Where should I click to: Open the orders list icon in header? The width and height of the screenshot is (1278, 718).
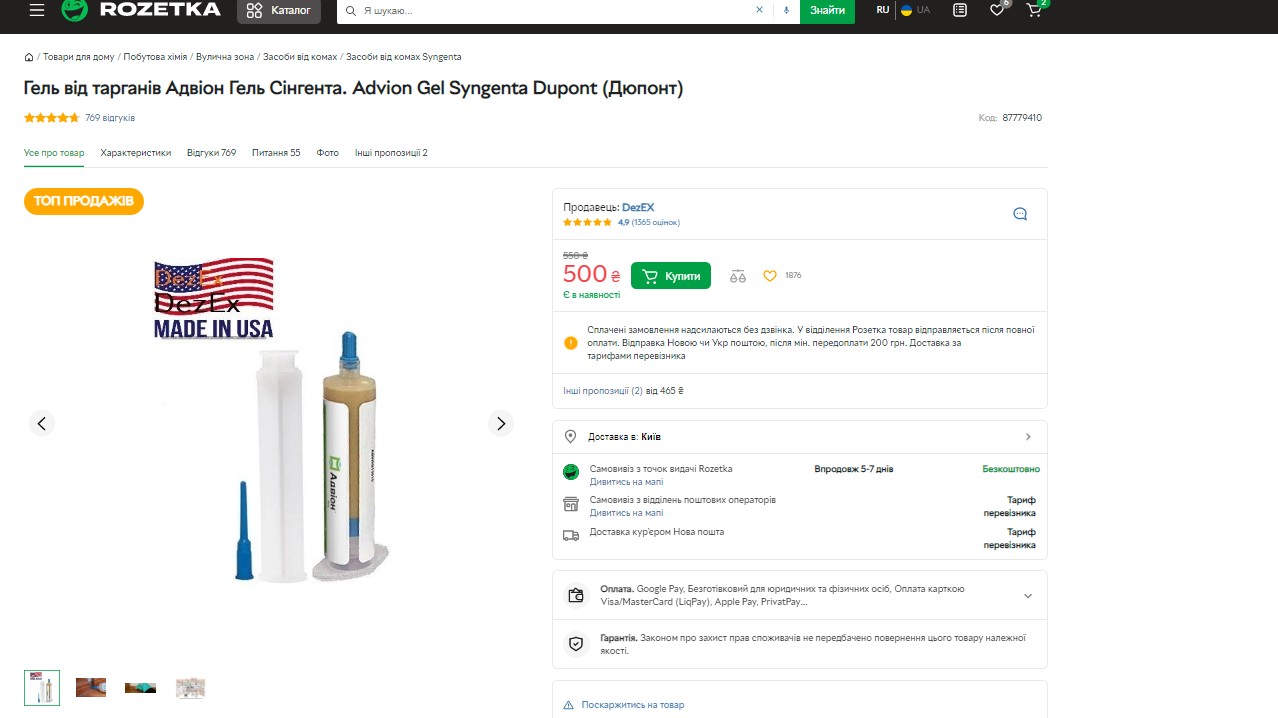pyautogui.click(x=960, y=10)
